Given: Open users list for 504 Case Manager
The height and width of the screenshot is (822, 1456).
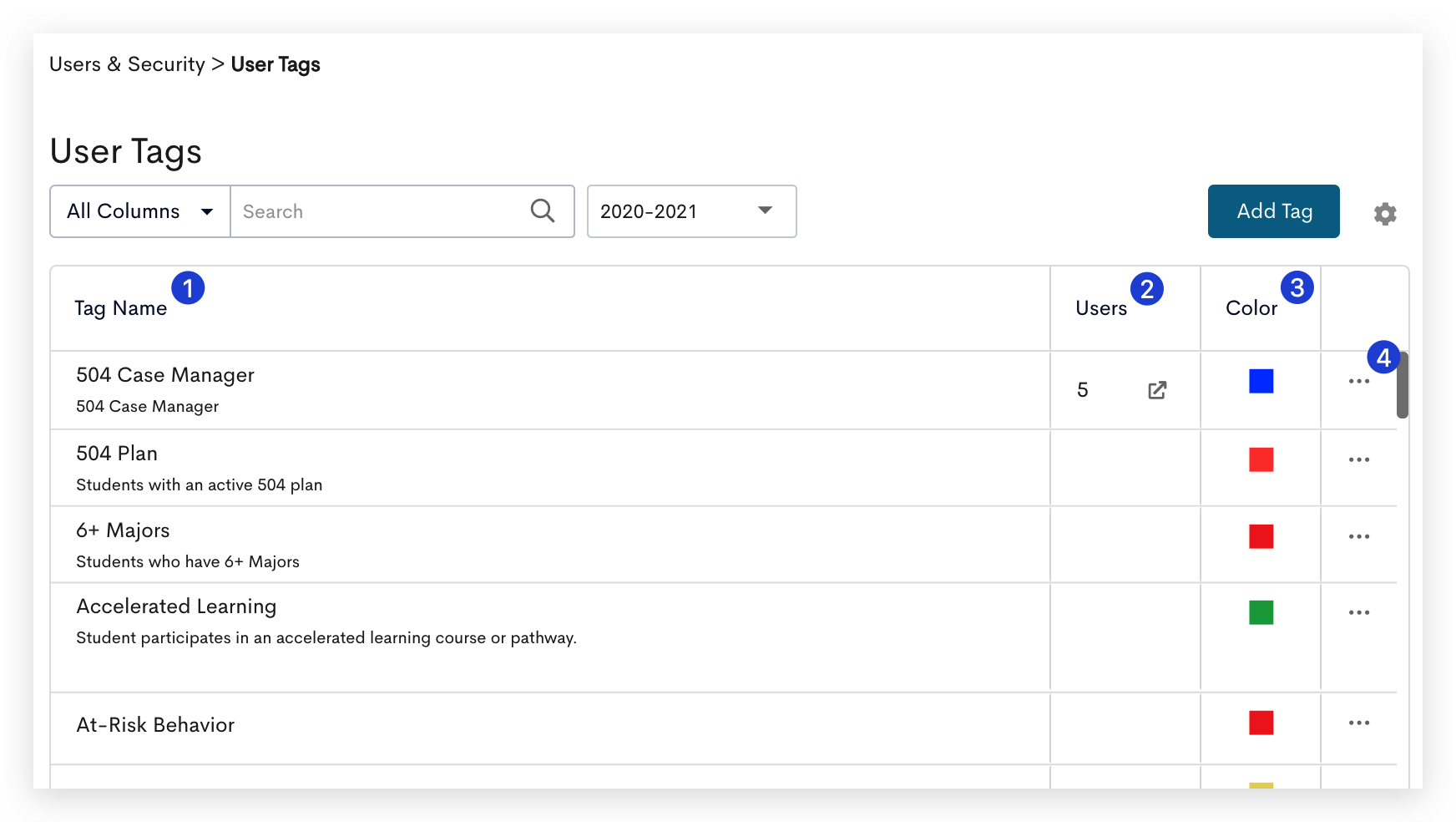Looking at the screenshot, I should [x=1157, y=390].
